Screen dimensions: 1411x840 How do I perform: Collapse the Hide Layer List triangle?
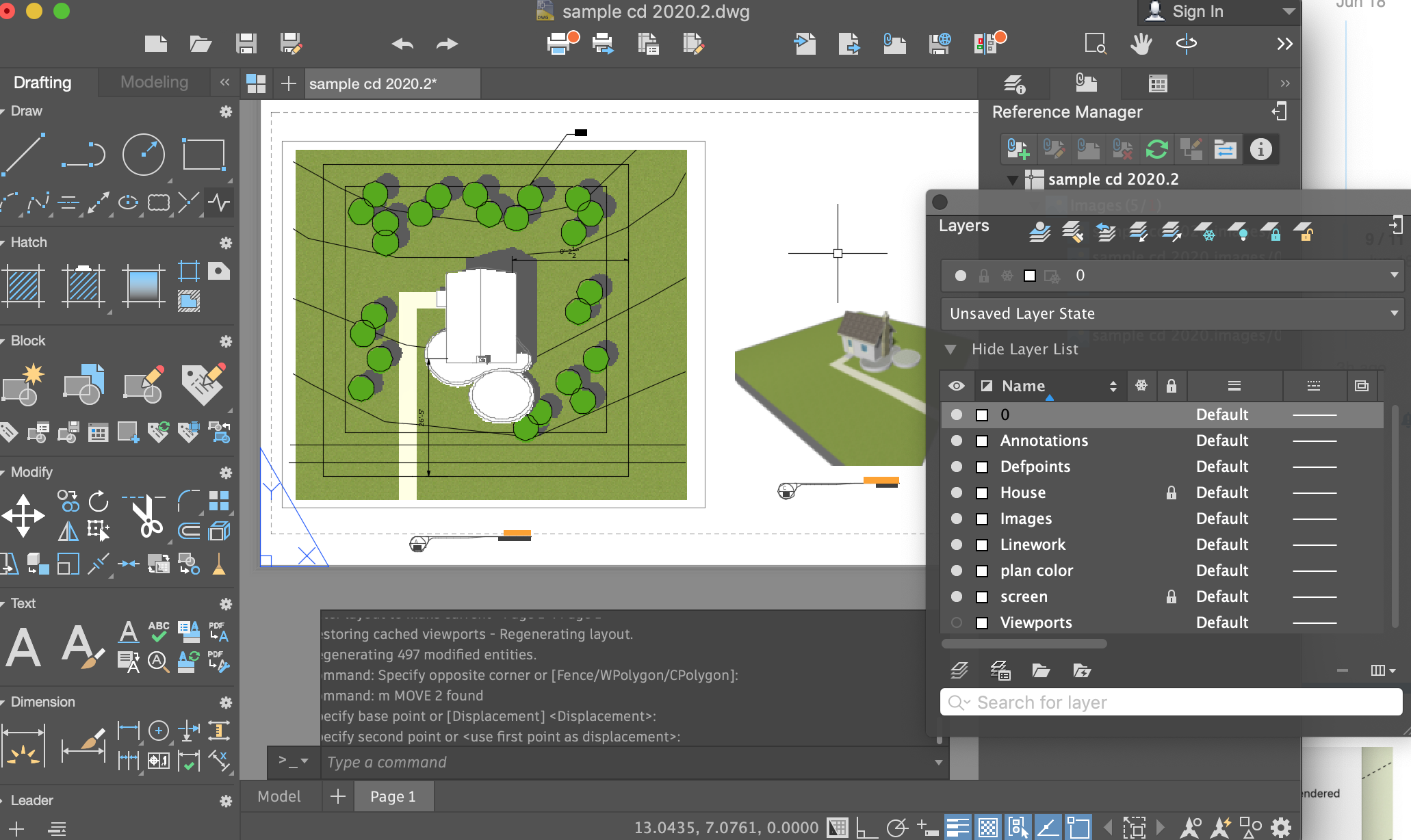click(x=950, y=350)
